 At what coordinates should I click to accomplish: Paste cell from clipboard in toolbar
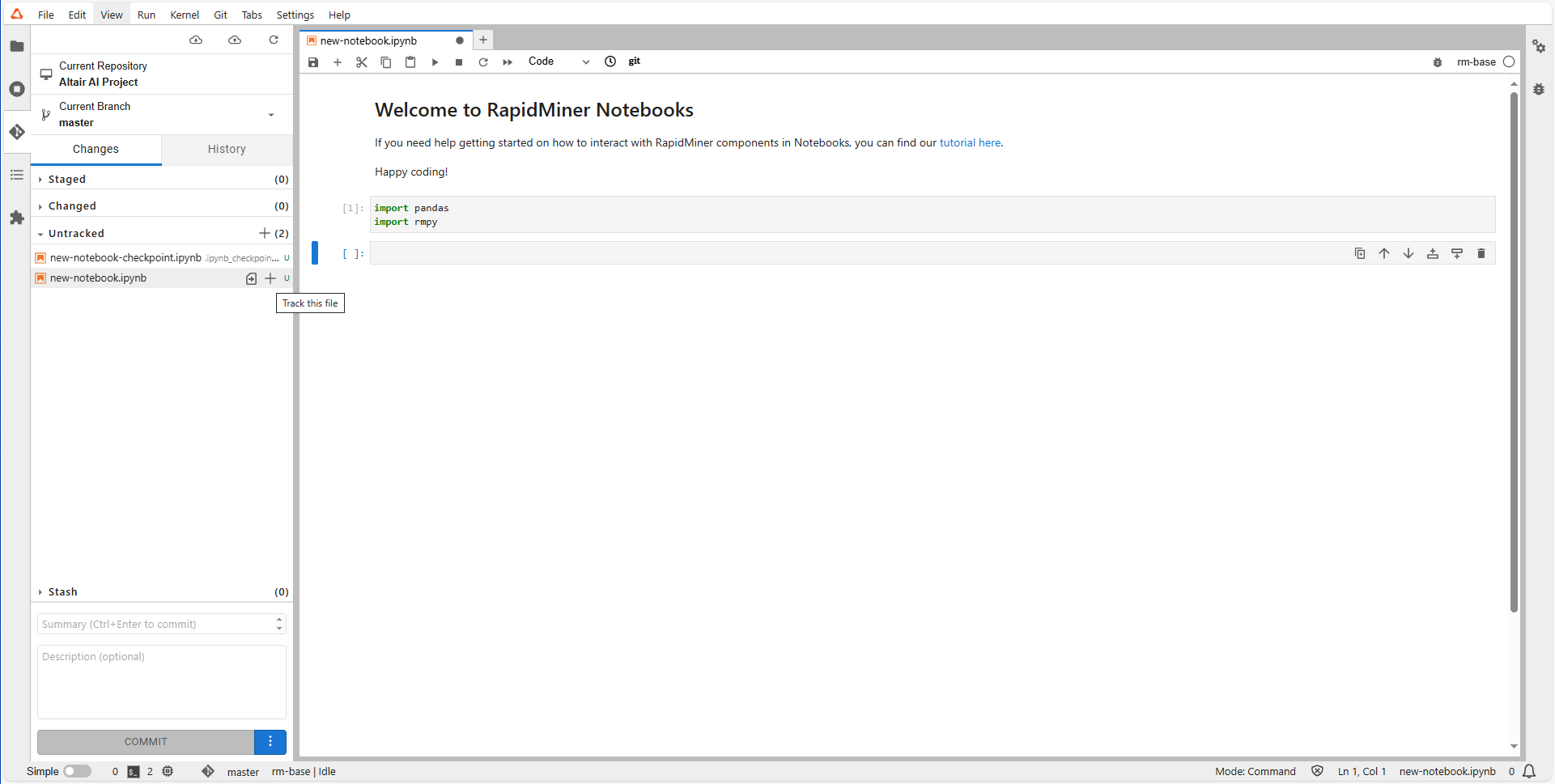tap(410, 62)
